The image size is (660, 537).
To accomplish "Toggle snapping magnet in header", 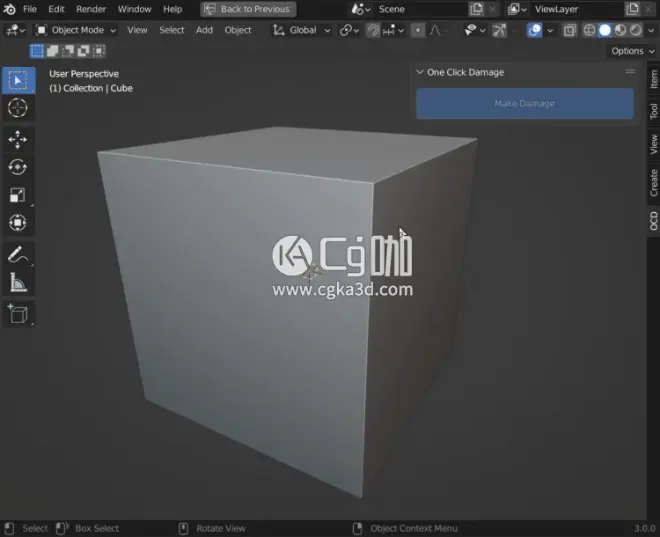I will [x=373, y=30].
